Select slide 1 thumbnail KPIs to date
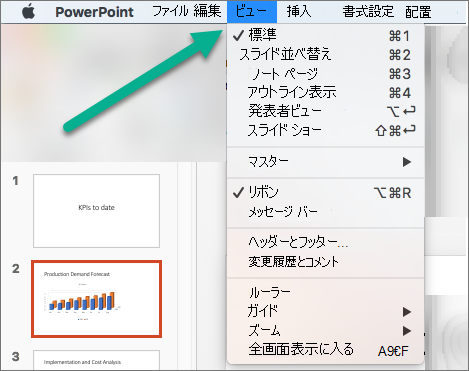Viewport: 469px width, 371px height. [x=96, y=211]
